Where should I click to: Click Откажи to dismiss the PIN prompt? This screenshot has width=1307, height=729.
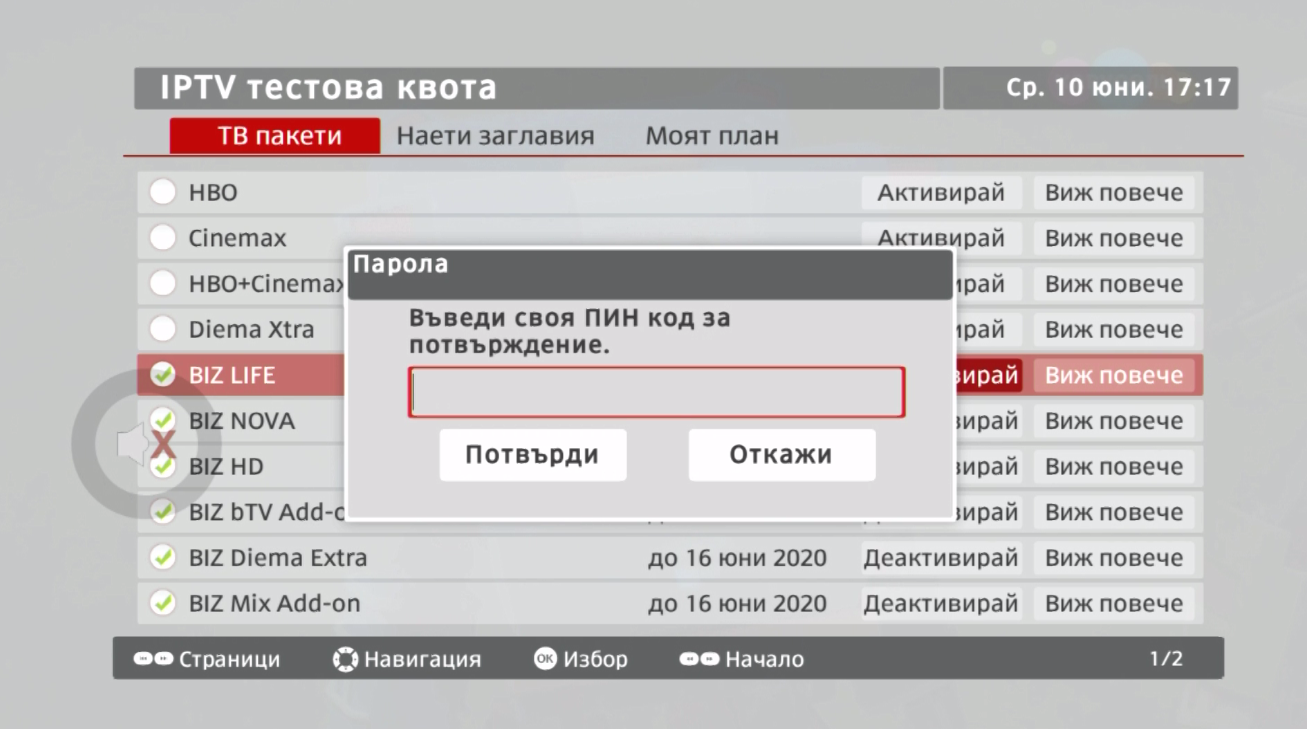pyautogui.click(x=782, y=454)
